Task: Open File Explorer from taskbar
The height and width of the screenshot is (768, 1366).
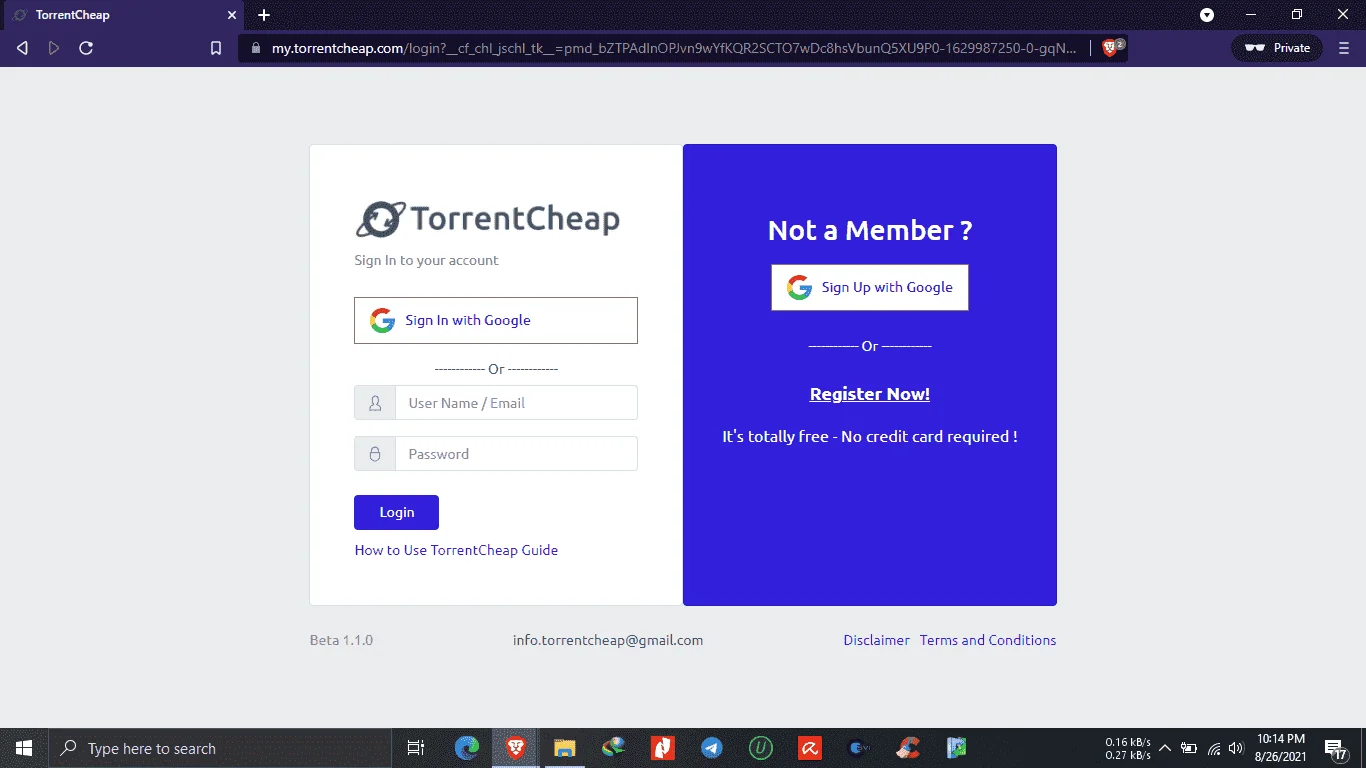Action: (565, 748)
